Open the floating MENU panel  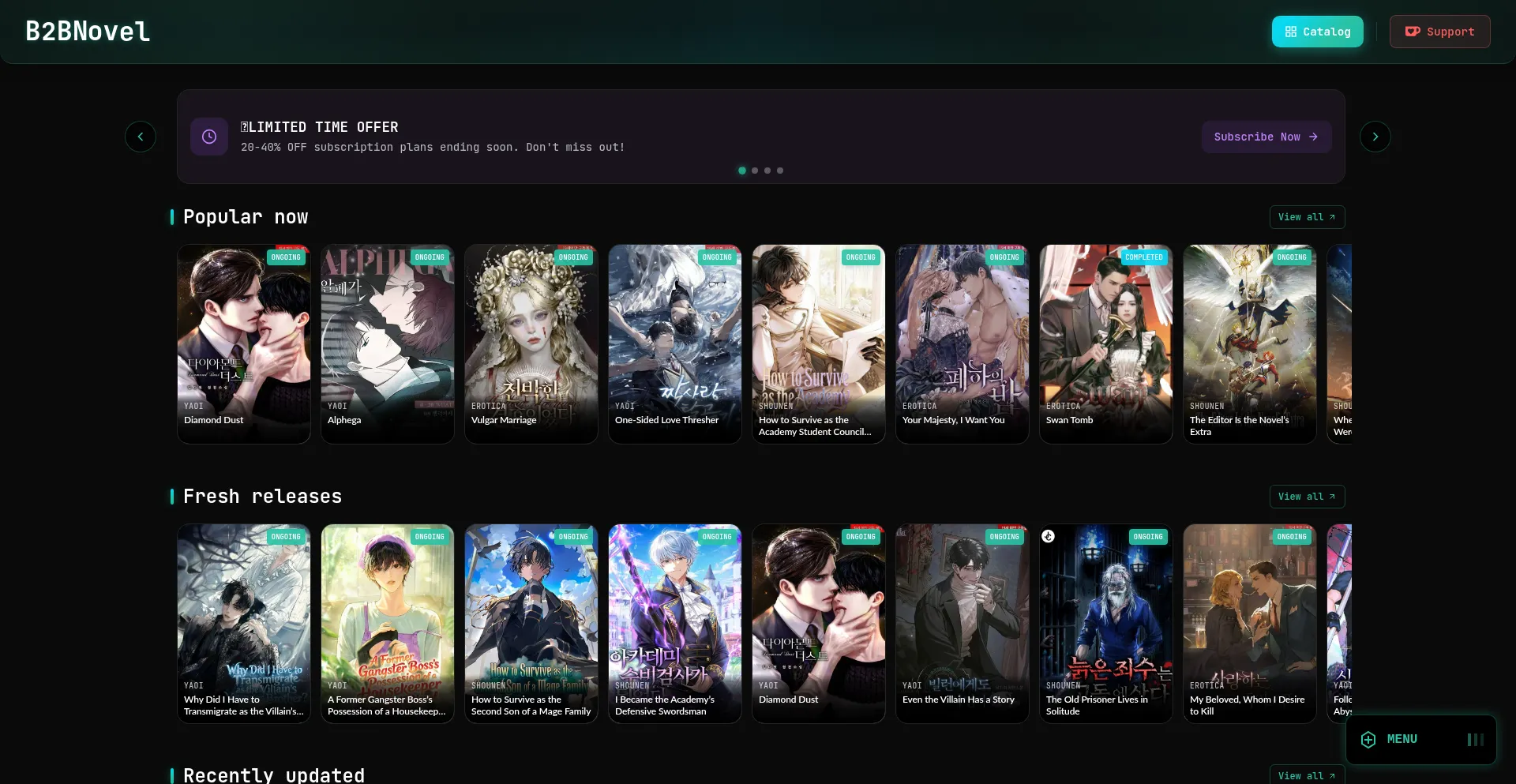tap(1402, 739)
